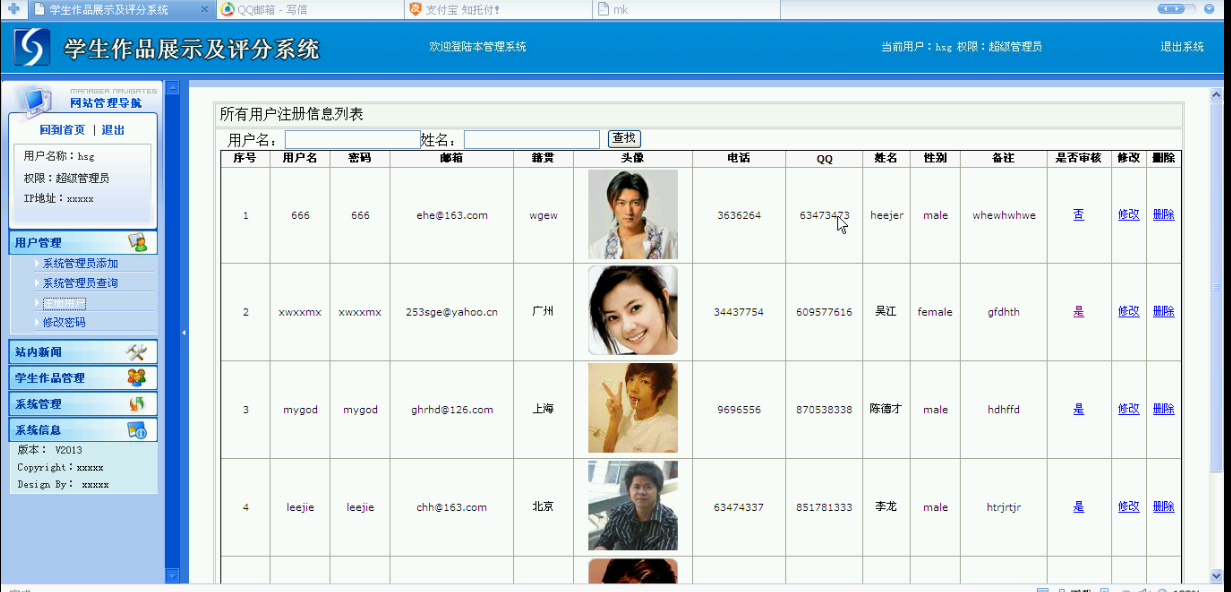This screenshot has height=592, width=1231.
Task: Click the computer icon above navigation panel
Action: click(35, 99)
